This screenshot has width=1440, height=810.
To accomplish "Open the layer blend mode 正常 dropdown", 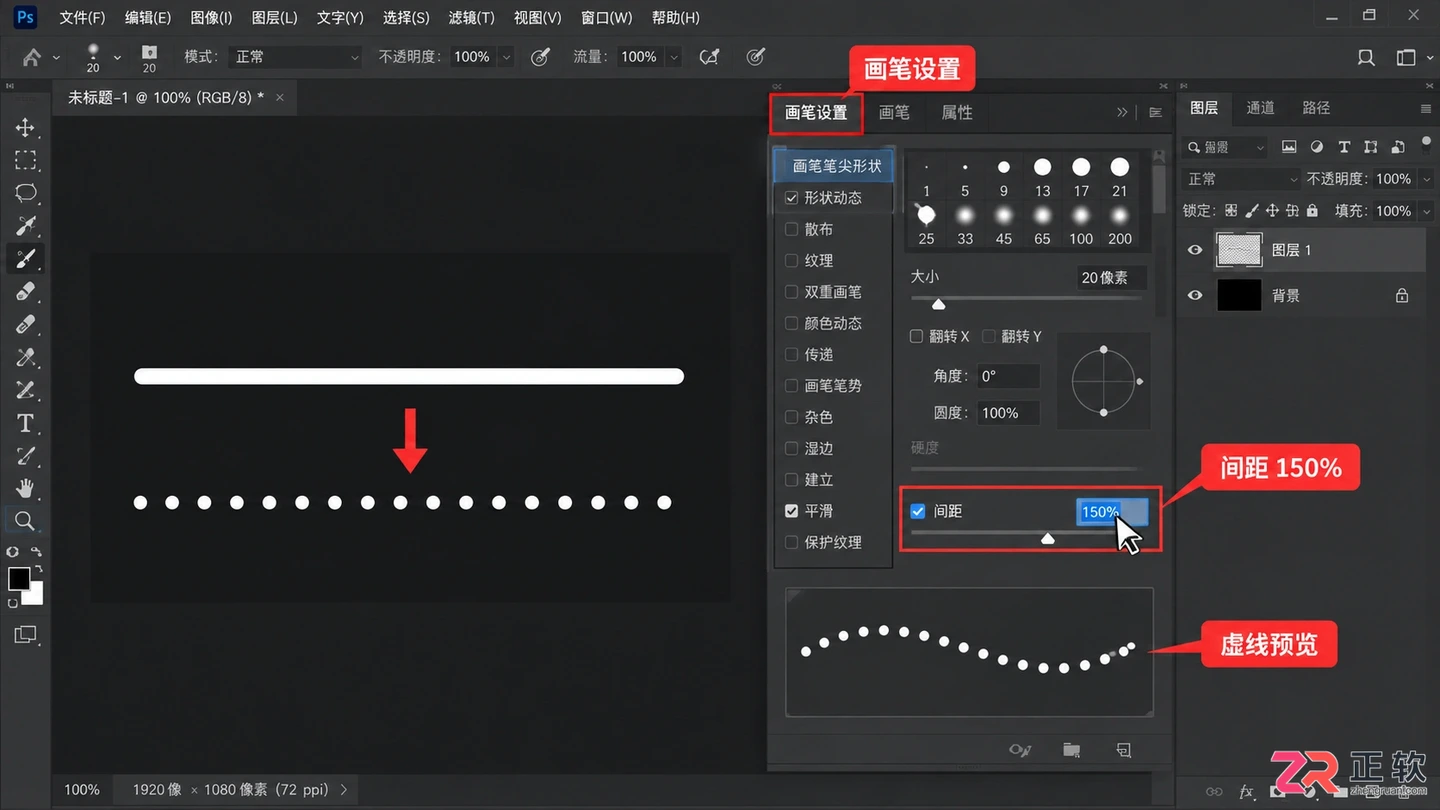I will pos(1241,179).
